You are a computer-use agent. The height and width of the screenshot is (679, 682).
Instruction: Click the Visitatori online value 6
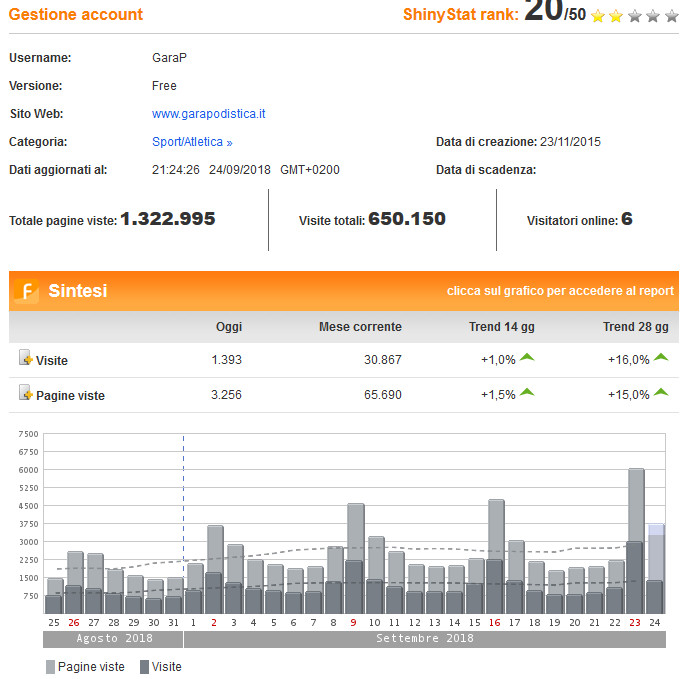point(627,219)
